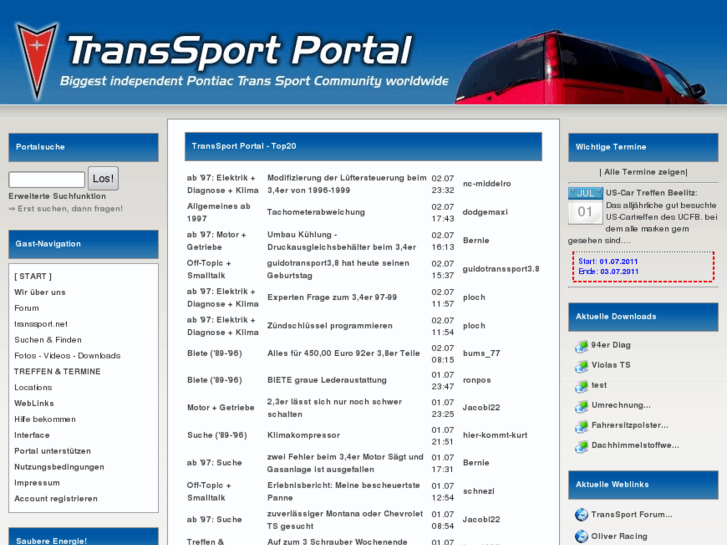Image resolution: width=727 pixels, height=545 pixels.
Task: Open Suchen & Finden navigation item
Action: [48, 340]
